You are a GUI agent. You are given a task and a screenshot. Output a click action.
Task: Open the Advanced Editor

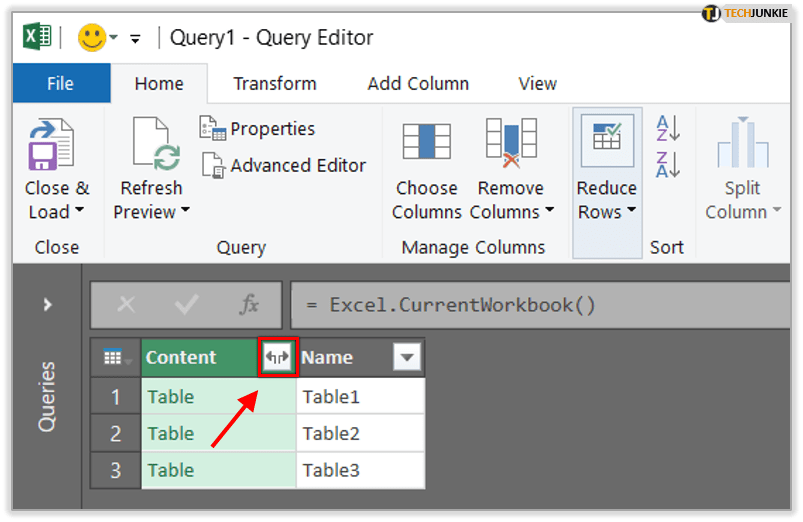(284, 165)
